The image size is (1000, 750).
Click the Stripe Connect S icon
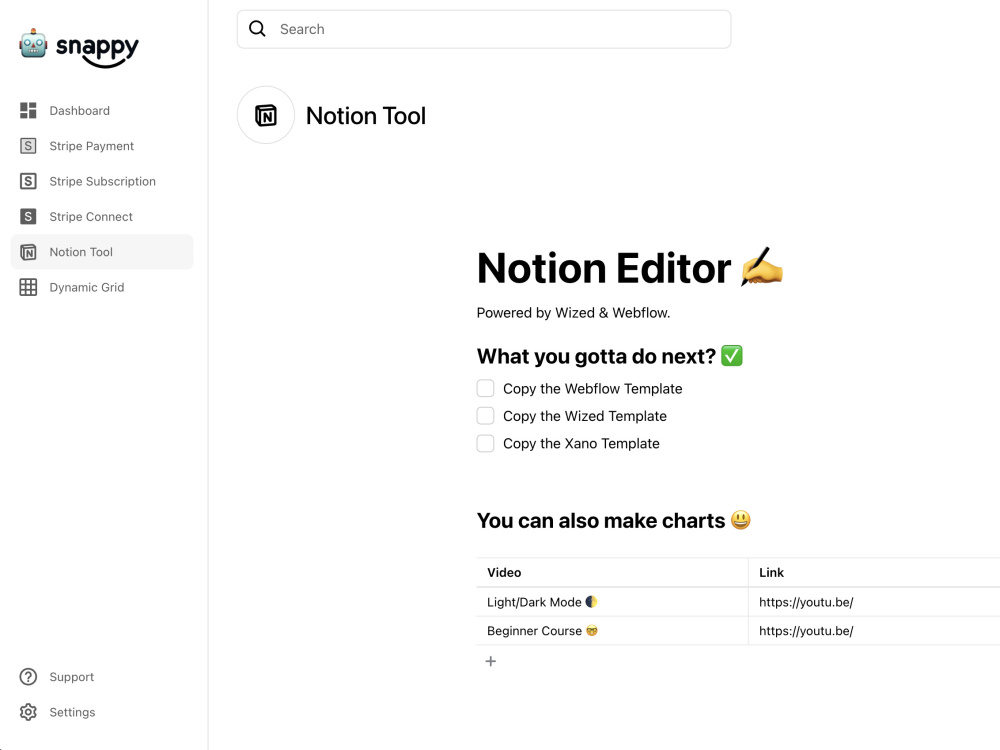click(28, 217)
